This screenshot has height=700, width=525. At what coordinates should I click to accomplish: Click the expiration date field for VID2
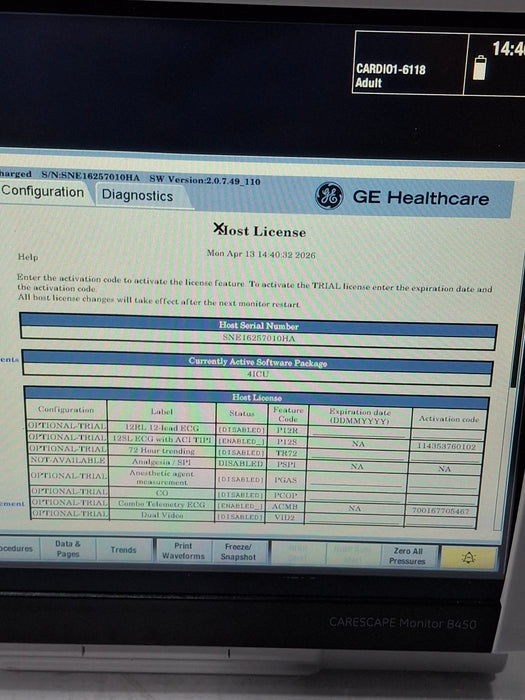click(x=354, y=518)
